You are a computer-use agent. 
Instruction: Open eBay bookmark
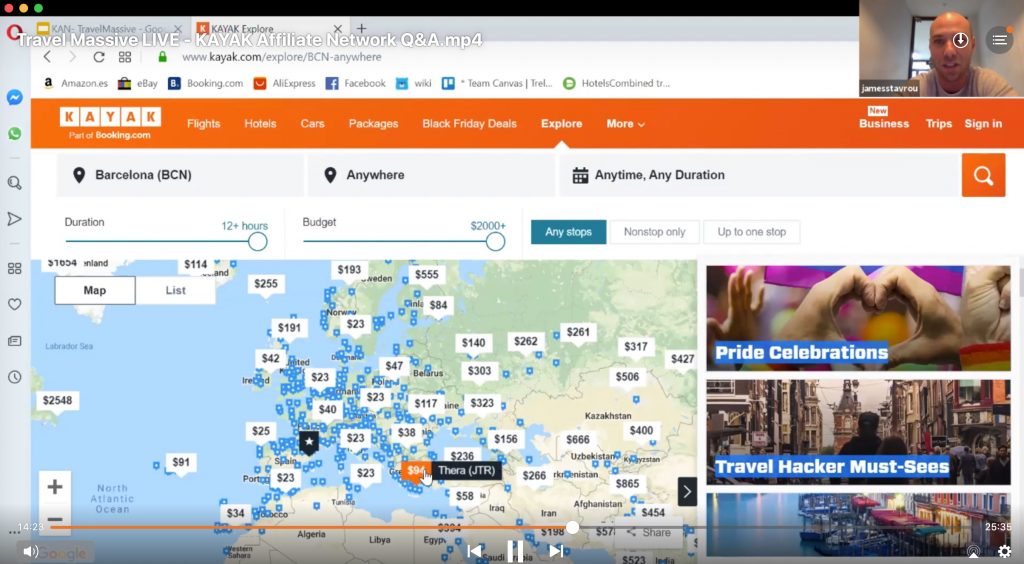point(138,83)
